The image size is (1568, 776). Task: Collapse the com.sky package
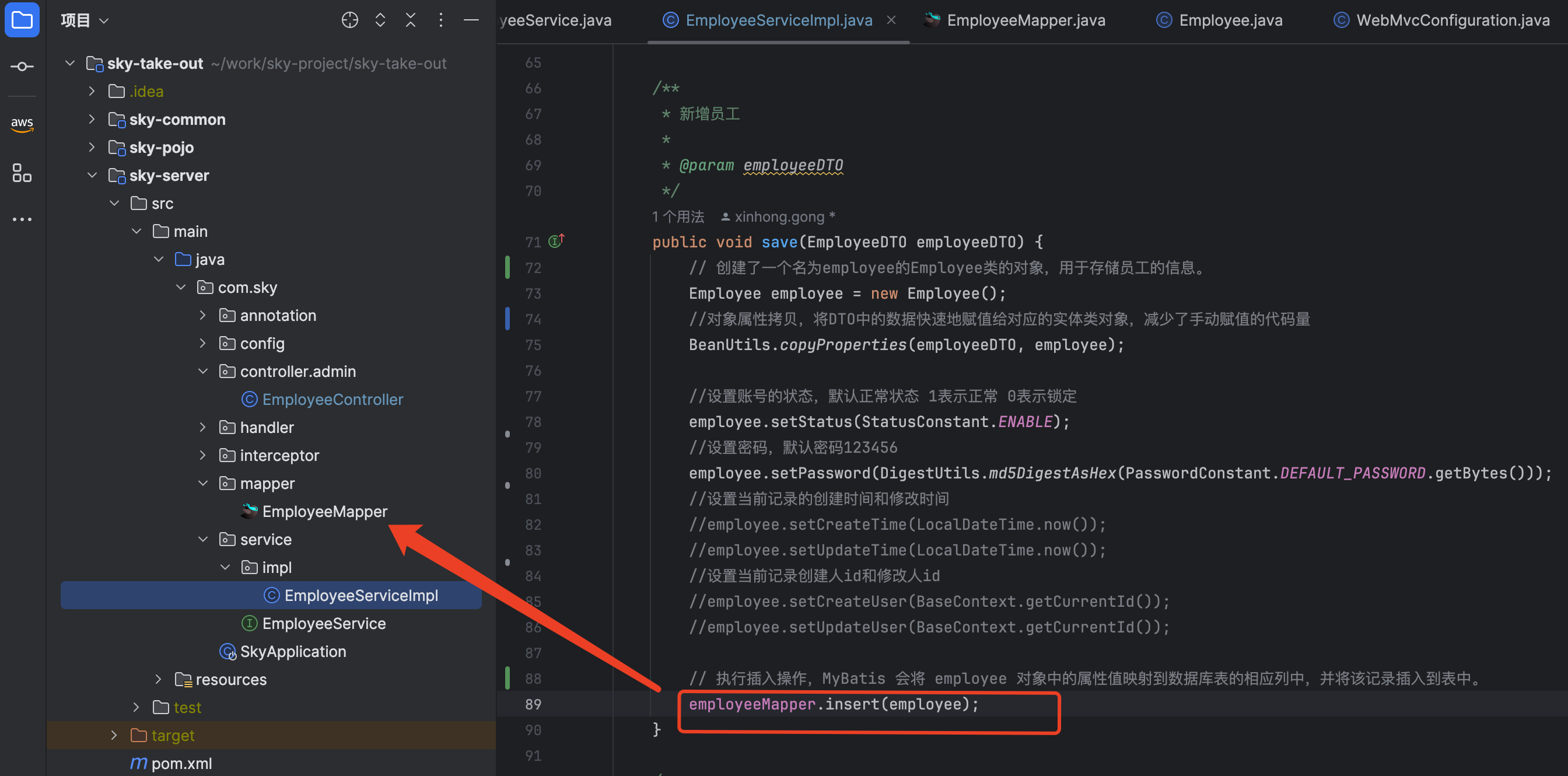(x=181, y=287)
